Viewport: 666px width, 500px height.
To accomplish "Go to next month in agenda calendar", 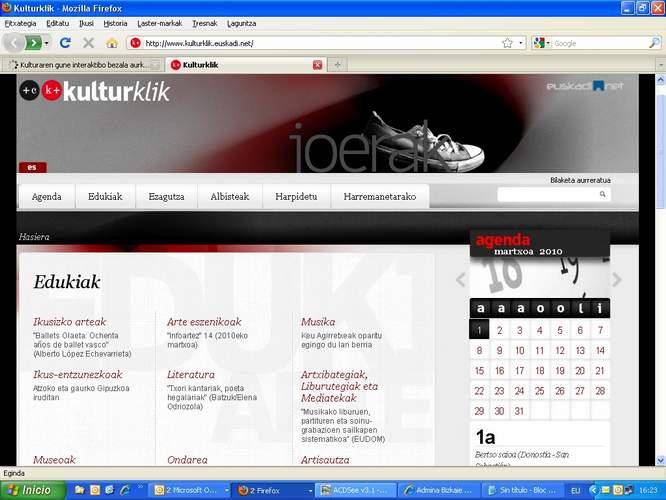I will tap(617, 280).
